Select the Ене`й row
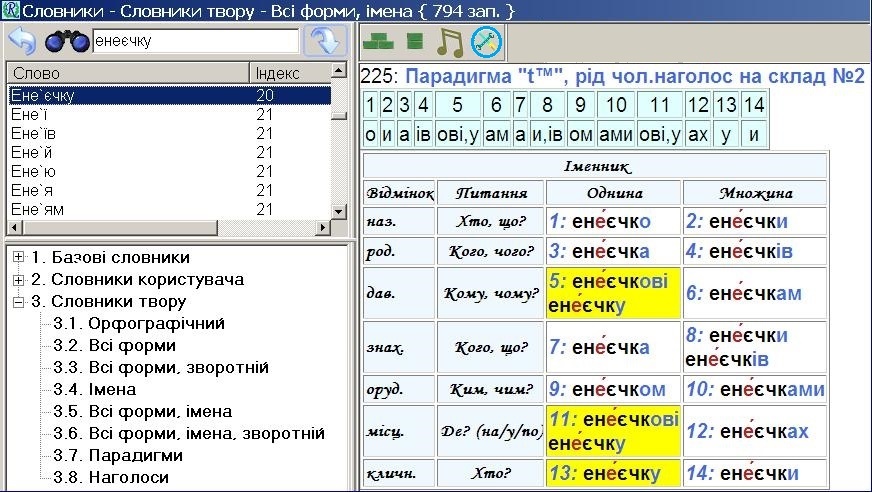The image size is (872, 492). (x=170, y=152)
